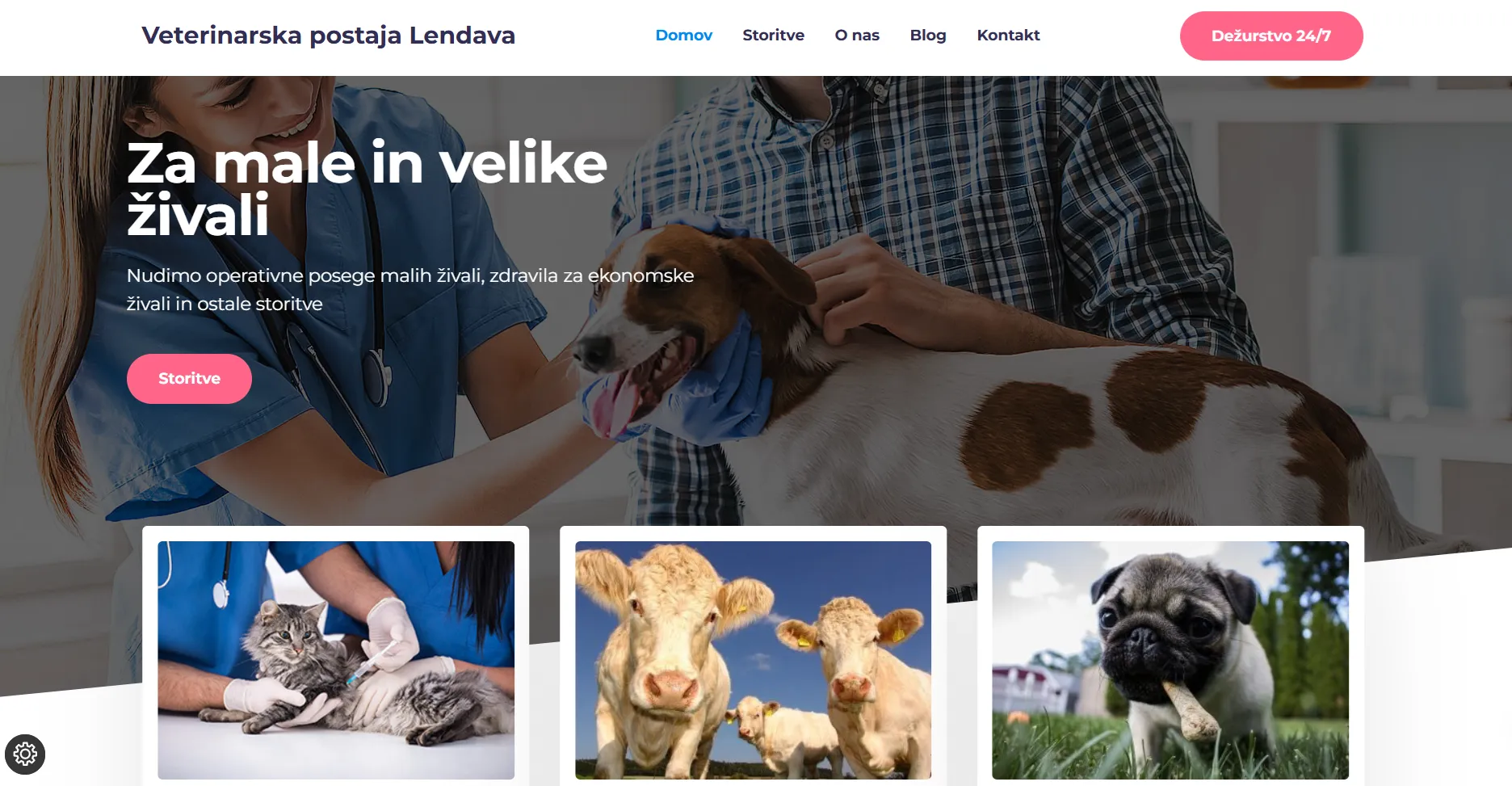
Task: Click the pink Storitve hero button
Action: click(189, 378)
